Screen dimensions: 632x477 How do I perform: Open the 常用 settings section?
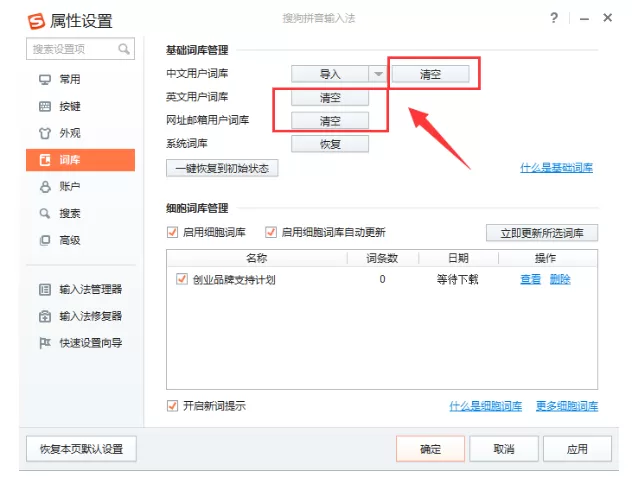tap(81, 79)
